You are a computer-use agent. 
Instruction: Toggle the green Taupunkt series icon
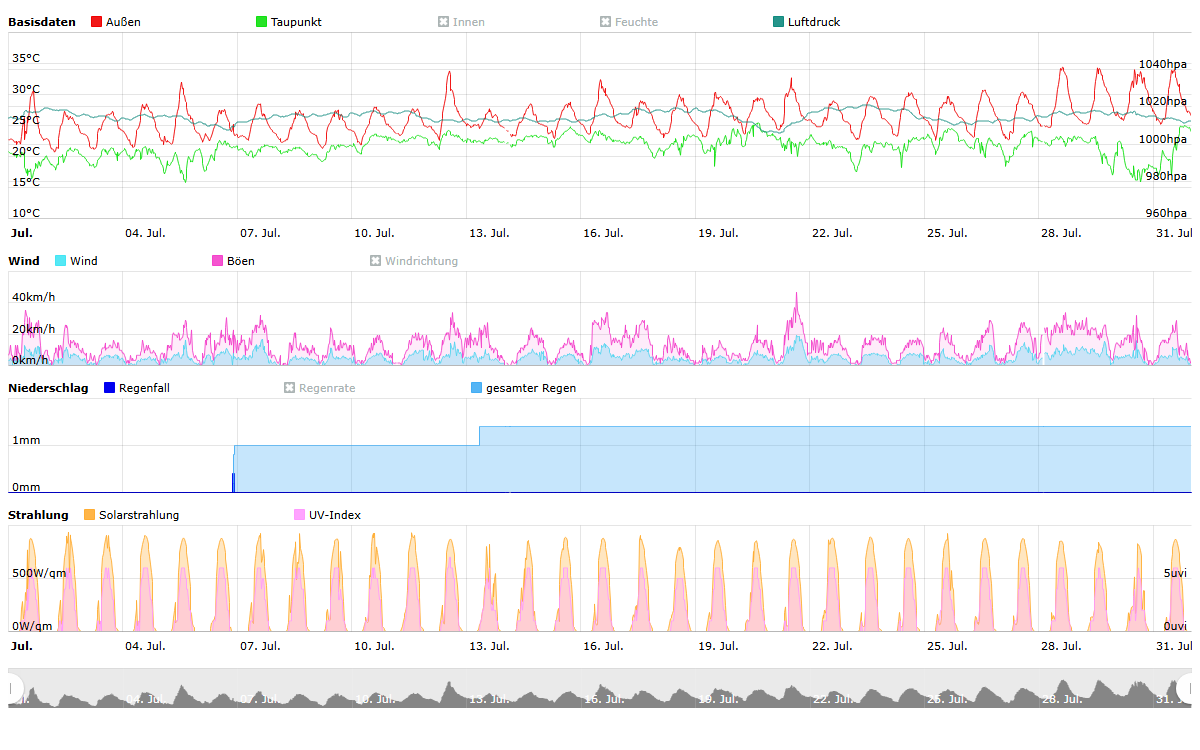coord(262,22)
